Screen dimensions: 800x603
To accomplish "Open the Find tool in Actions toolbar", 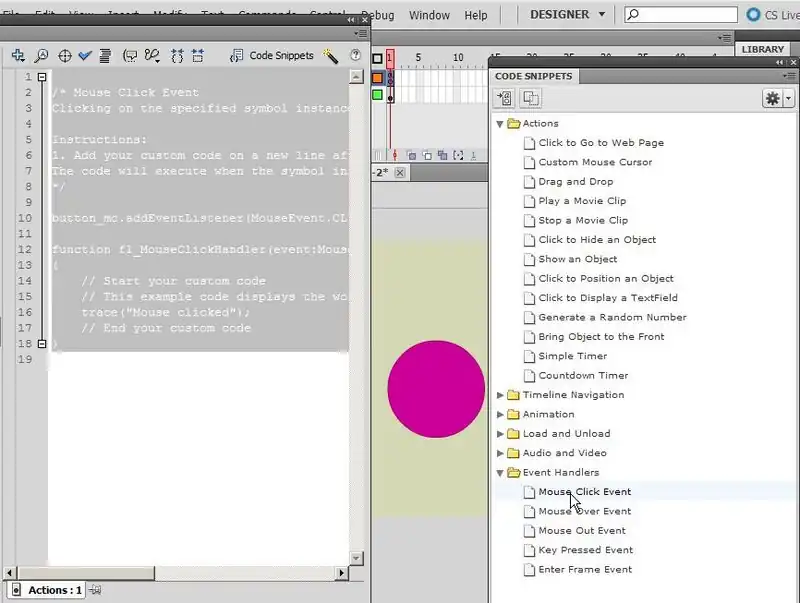I will [41, 56].
